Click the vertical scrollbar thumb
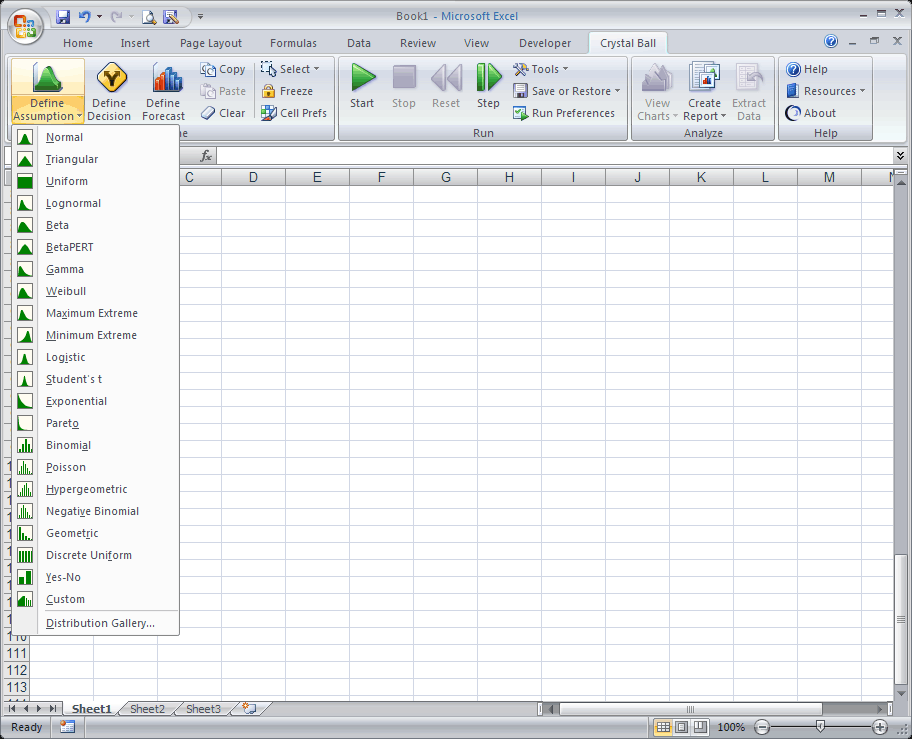Viewport: 912px width, 739px height. 900,620
